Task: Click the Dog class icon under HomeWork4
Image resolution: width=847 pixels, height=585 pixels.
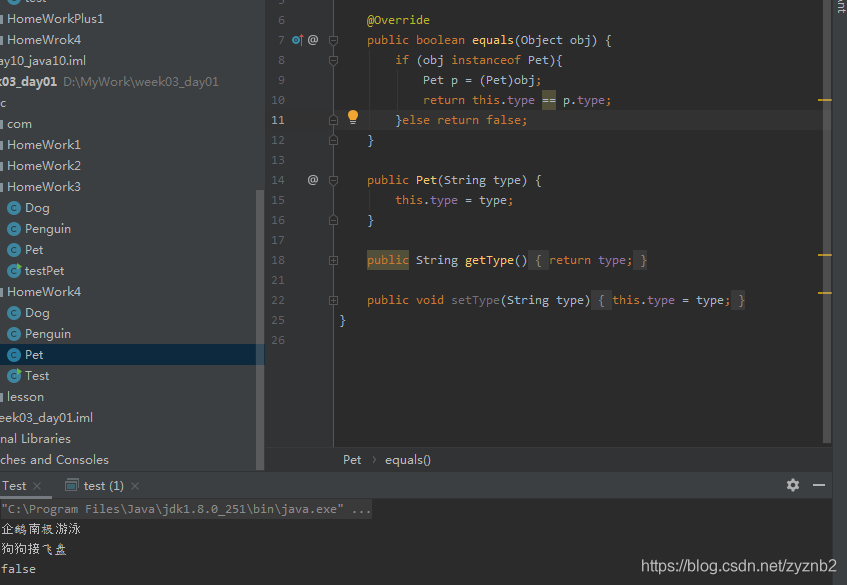Action: pyautogui.click(x=14, y=313)
